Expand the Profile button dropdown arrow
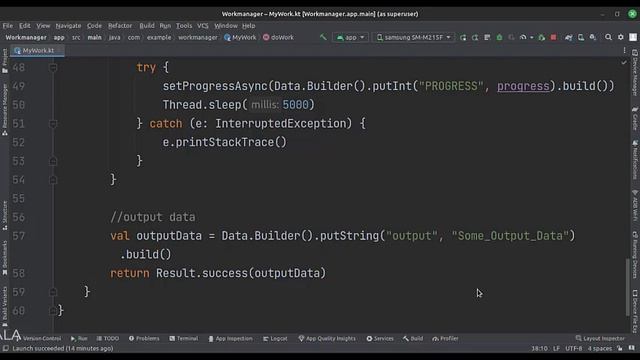Image resolution: width=640 pixels, height=360 pixels. [x=531, y=37]
